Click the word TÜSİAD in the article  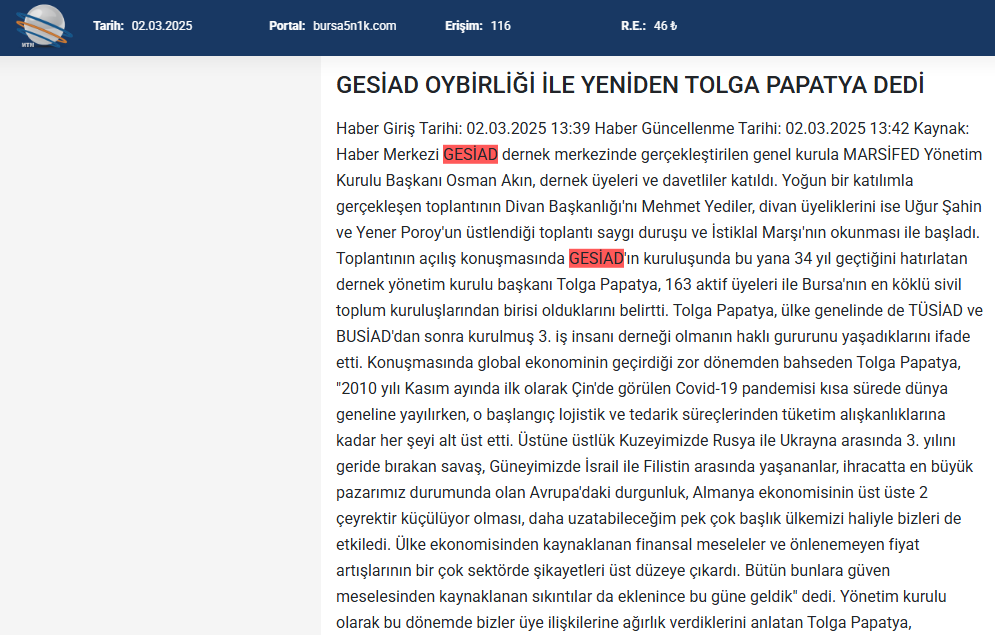coord(936,310)
